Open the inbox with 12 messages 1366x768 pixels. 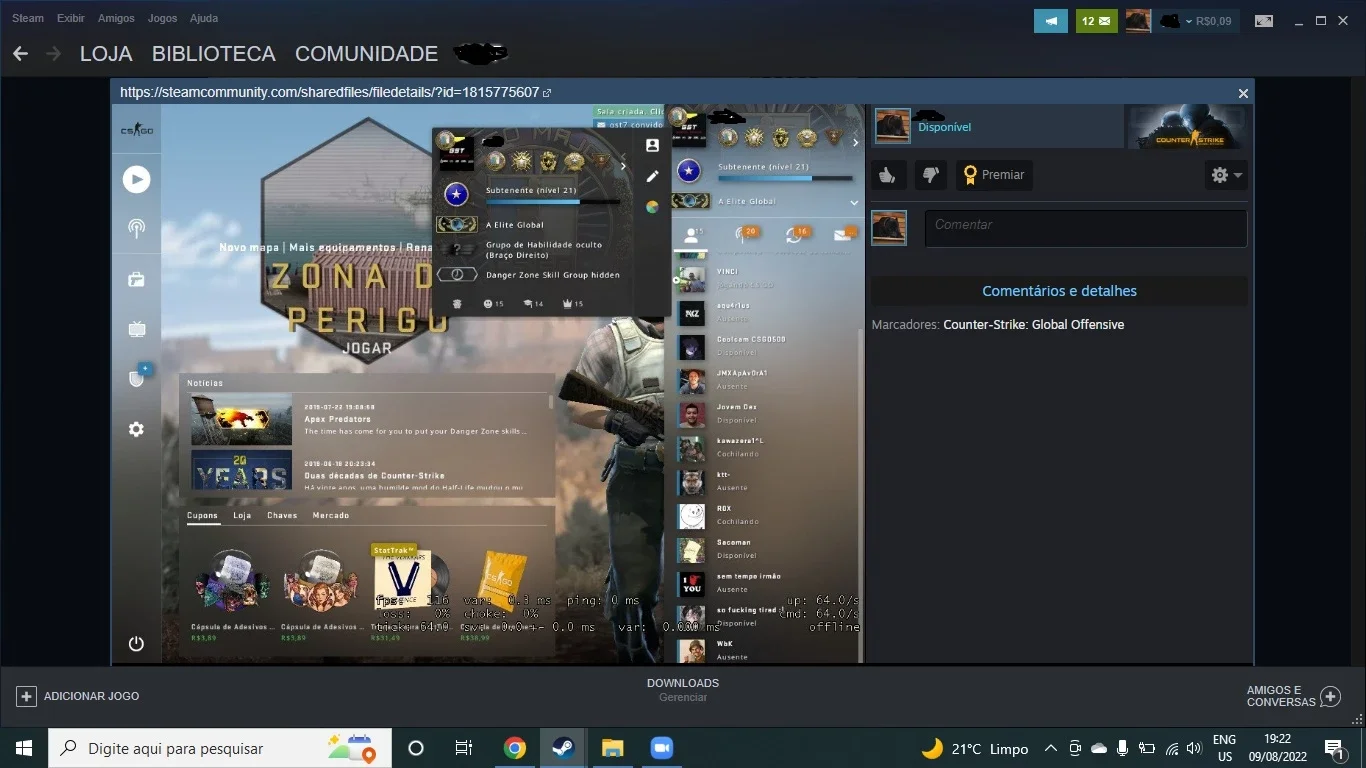click(x=1097, y=20)
